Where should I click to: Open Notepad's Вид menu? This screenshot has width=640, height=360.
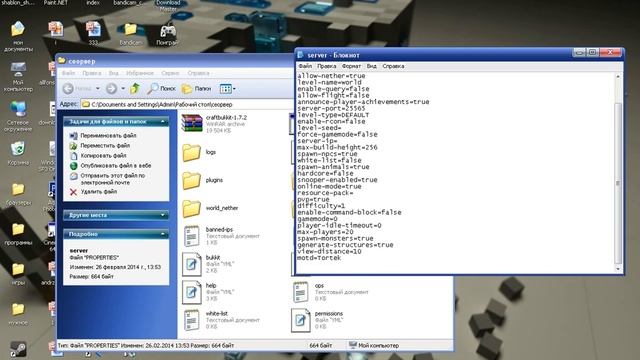371,66
